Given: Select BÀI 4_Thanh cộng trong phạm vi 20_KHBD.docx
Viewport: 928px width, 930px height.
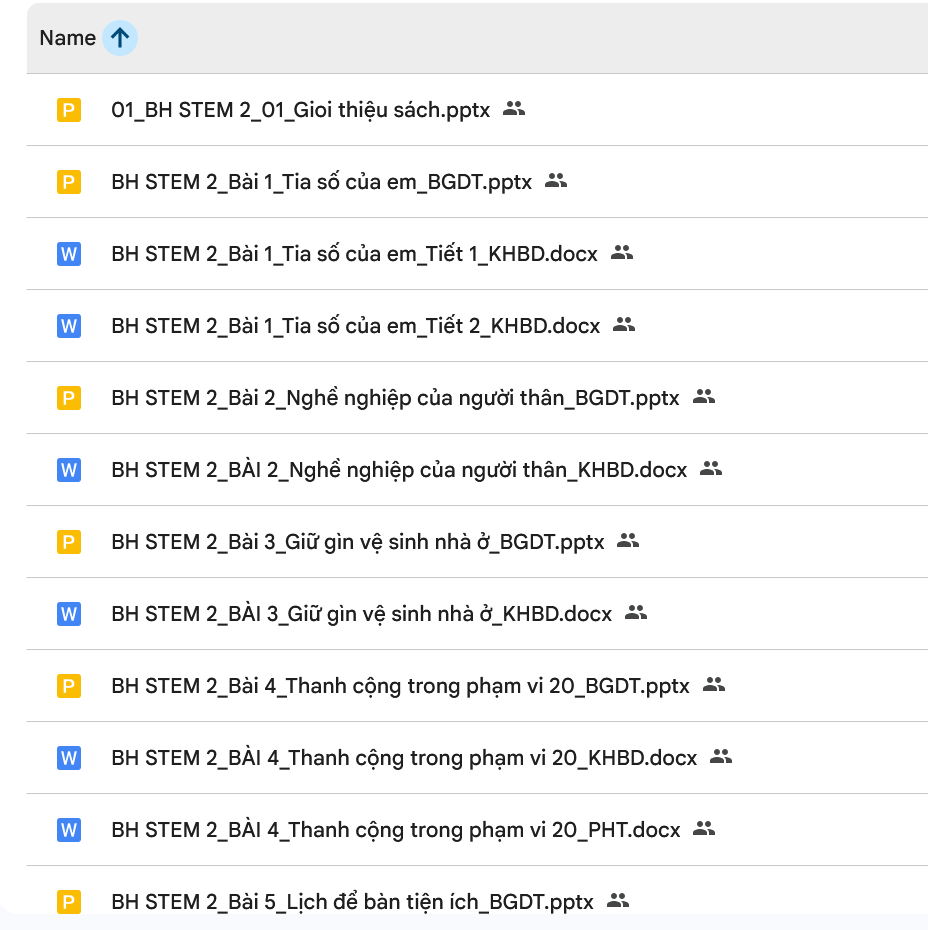Looking at the screenshot, I should pyautogui.click(x=404, y=758).
